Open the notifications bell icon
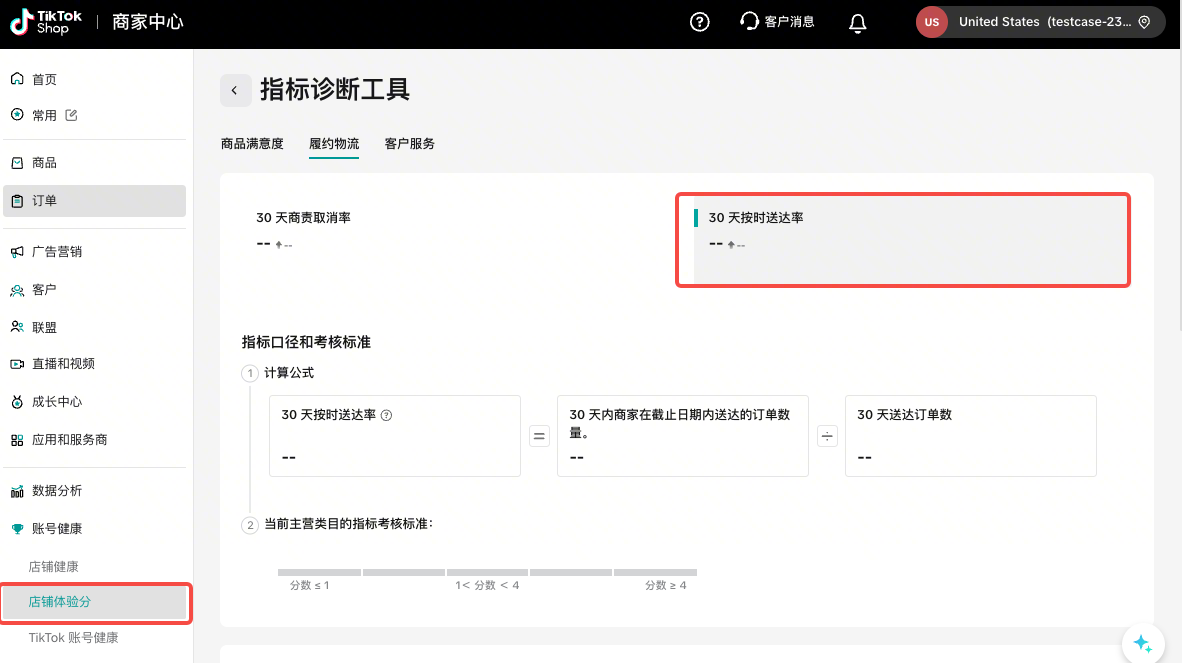Viewport: 1182px width, 663px height. pos(857,22)
